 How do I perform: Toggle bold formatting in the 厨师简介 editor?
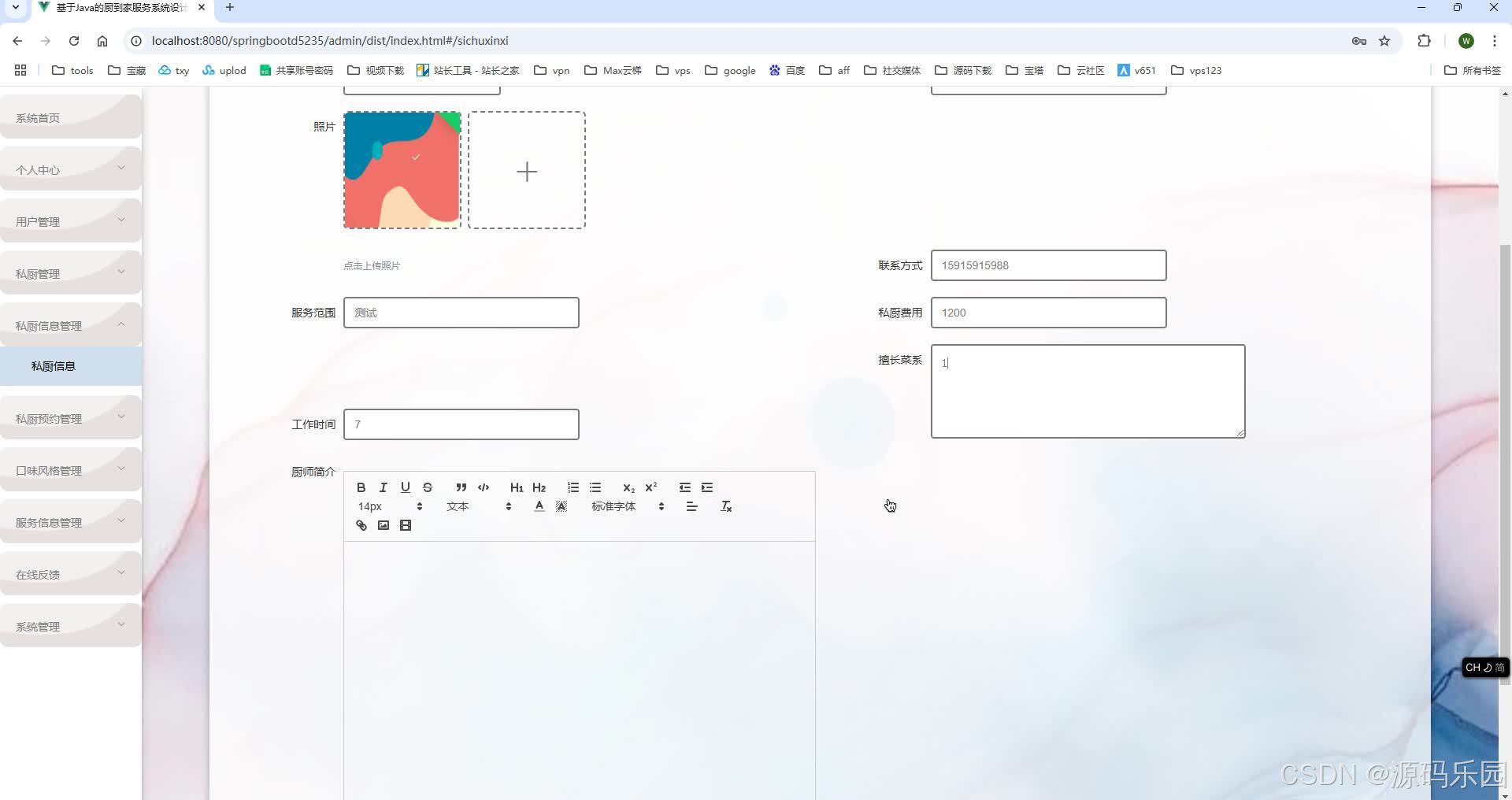361,487
